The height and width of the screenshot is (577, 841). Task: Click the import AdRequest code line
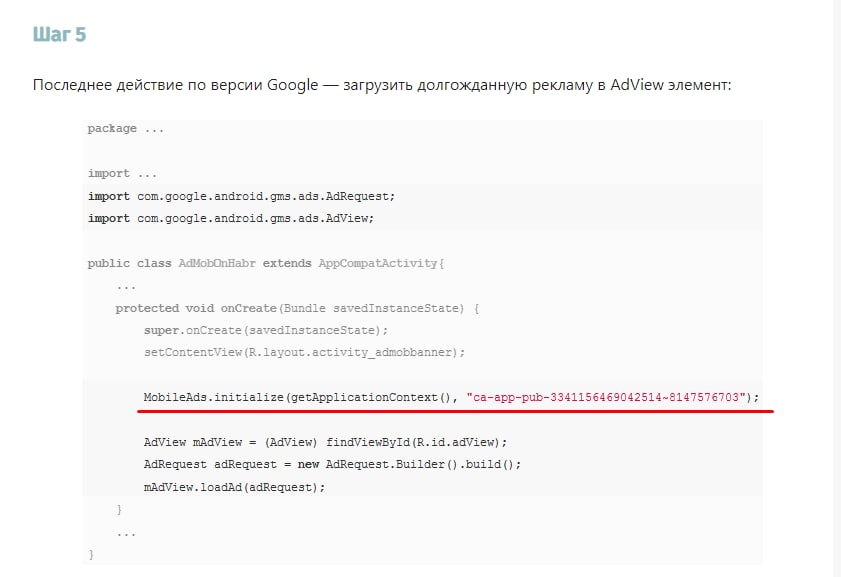tap(241, 196)
